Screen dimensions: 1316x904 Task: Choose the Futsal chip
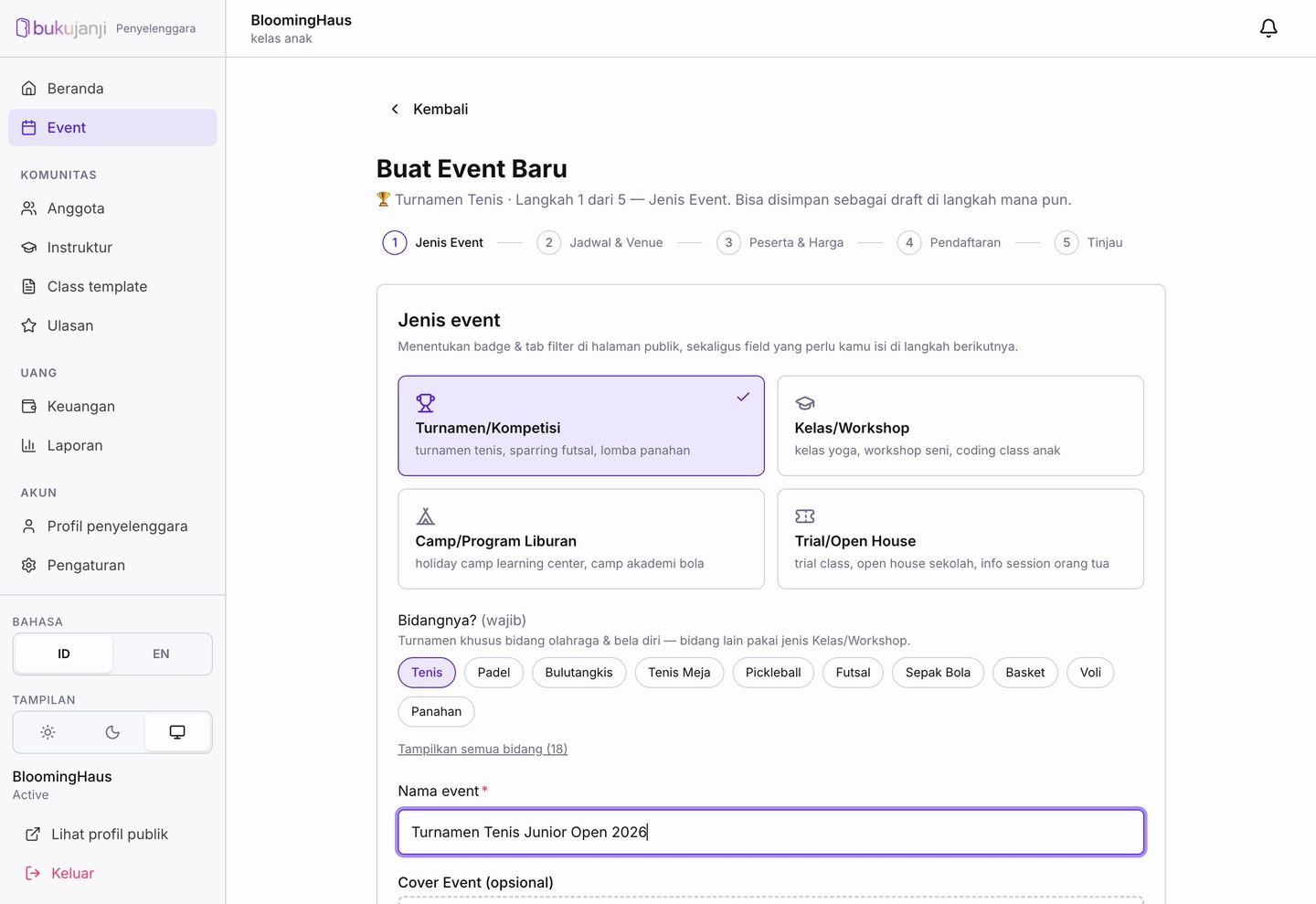pos(853,673)
